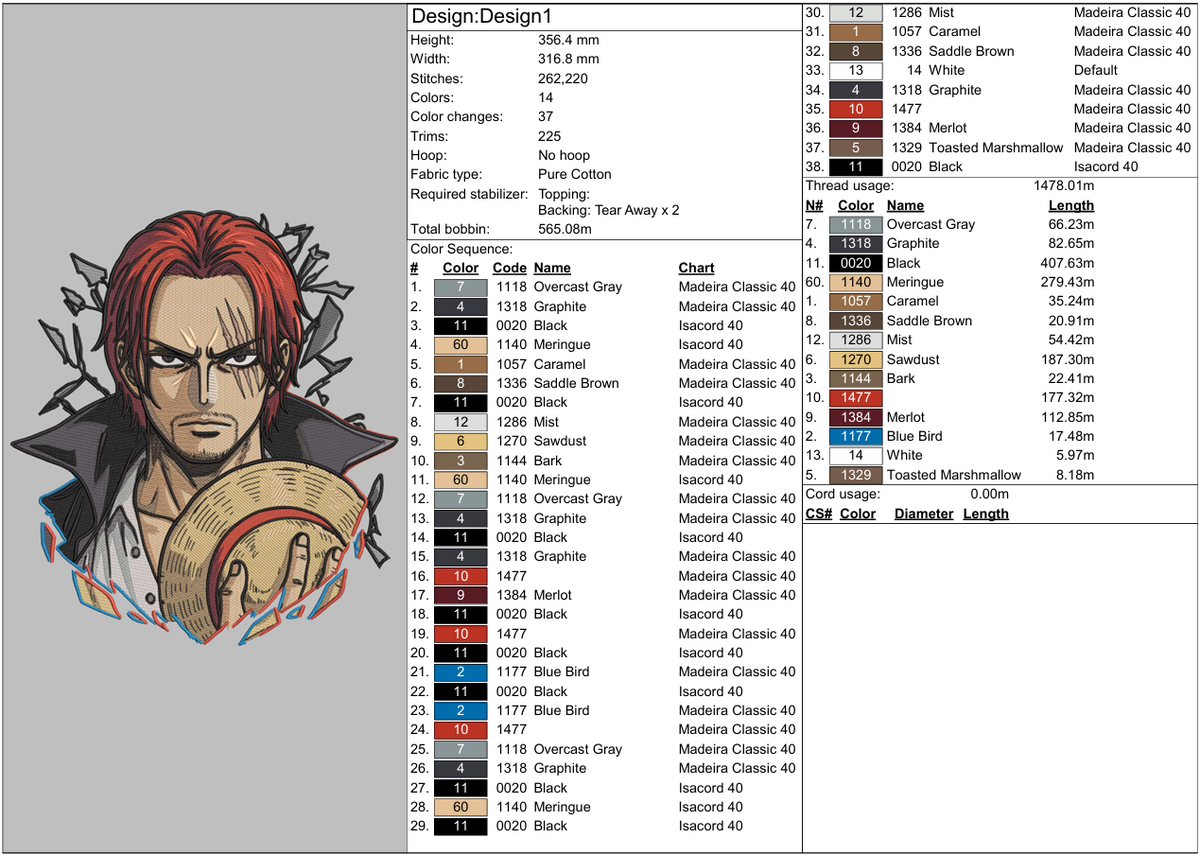Click Blue Bird swatch in sequence row 21
1200x855 pixels.
click(461, 672)
